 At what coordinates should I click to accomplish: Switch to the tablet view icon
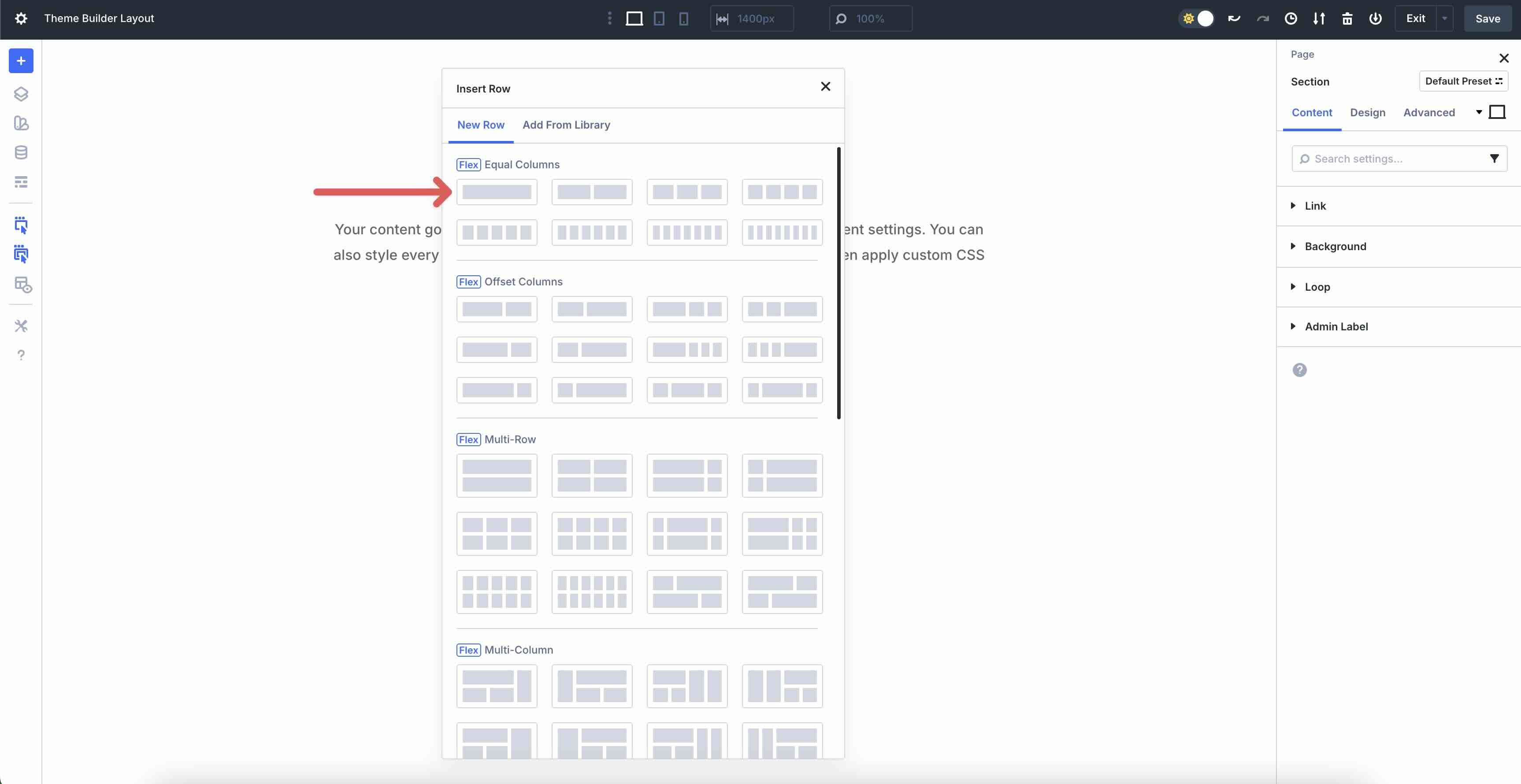[659, 18]
